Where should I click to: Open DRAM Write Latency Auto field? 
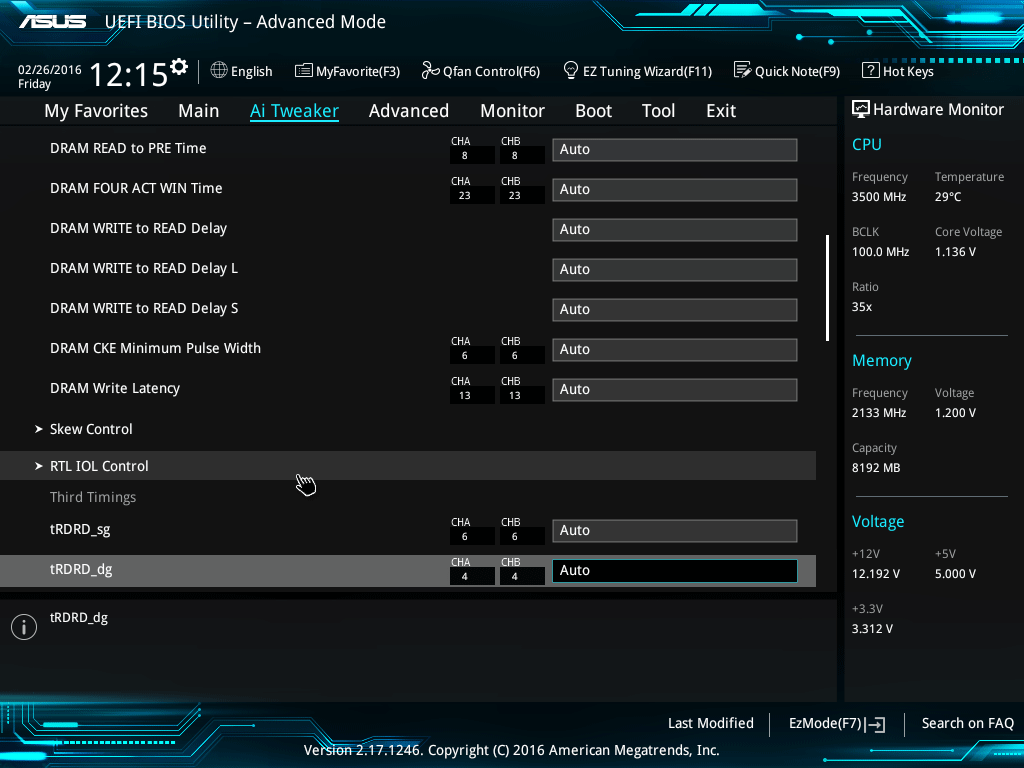[x=674, y=390]
